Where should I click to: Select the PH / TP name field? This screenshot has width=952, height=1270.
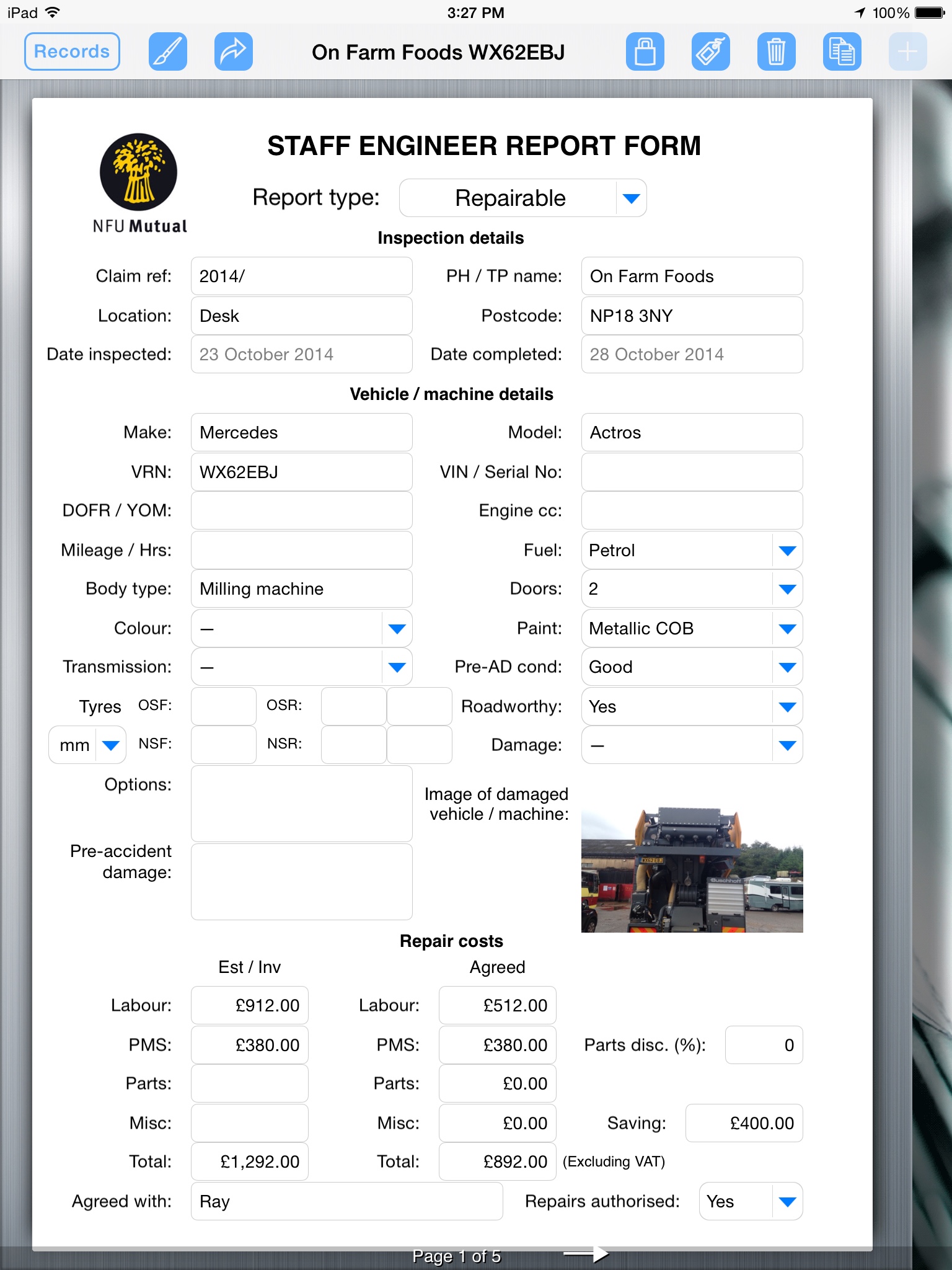(692, 276)
